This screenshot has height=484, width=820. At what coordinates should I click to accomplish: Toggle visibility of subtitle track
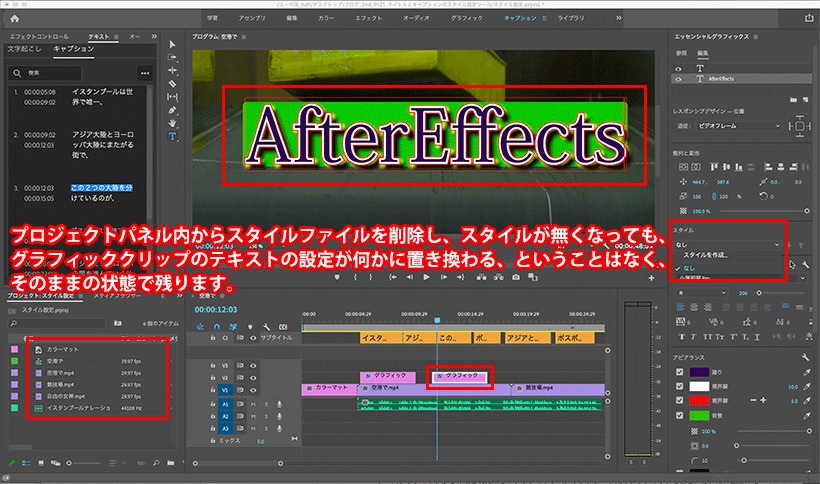pyautogui.click(x=253, y=338)
